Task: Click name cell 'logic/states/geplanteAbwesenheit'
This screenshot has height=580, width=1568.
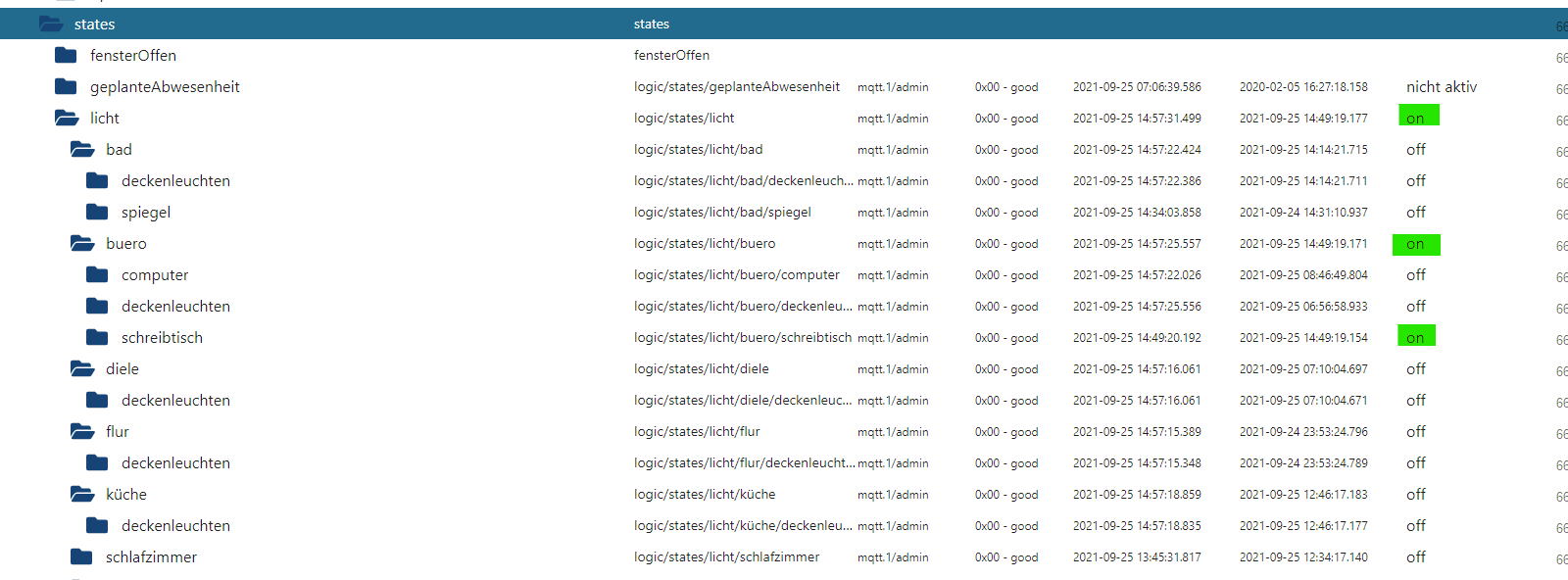Action: [737, 87]
